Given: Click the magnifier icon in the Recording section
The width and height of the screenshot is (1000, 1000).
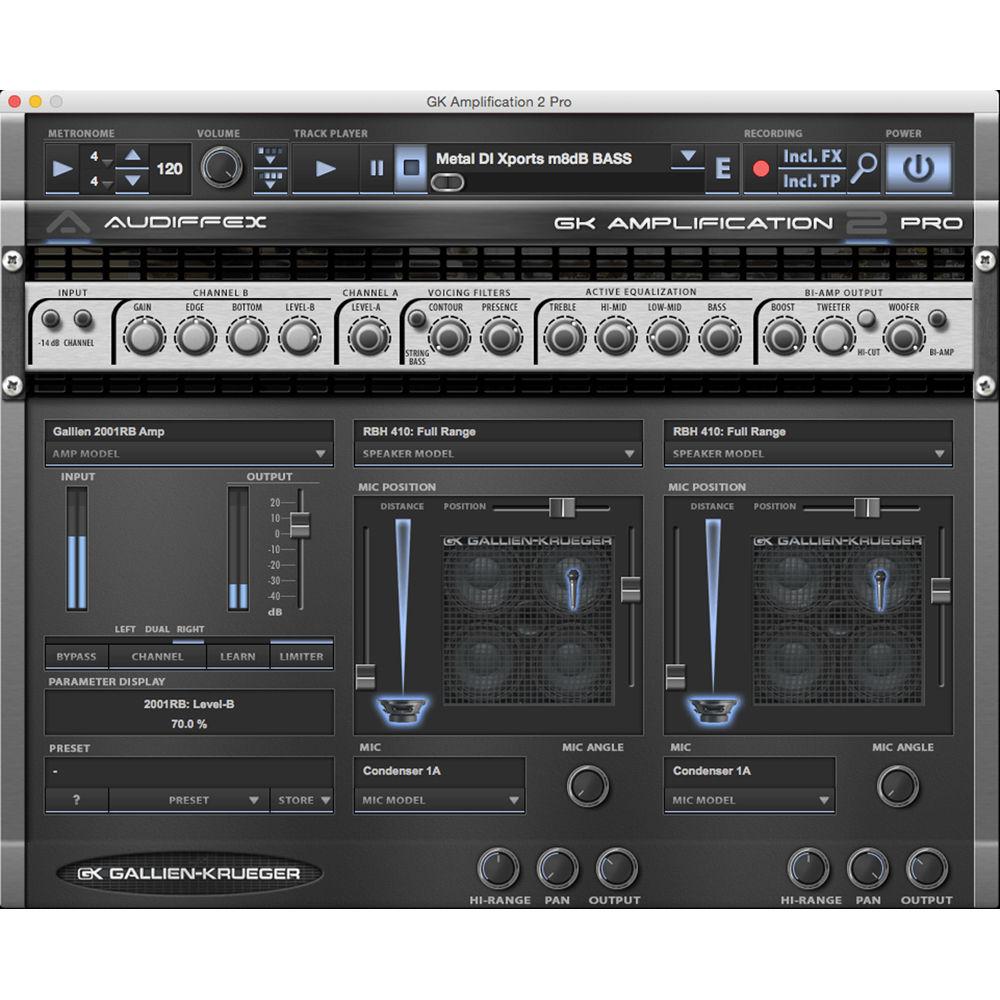Looking at the screenshot, I should click(x=862, y=167).
